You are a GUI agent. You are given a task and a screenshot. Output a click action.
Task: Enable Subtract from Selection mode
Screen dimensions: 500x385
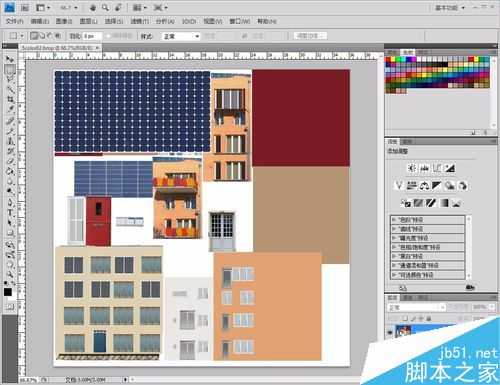pos(50,35)
